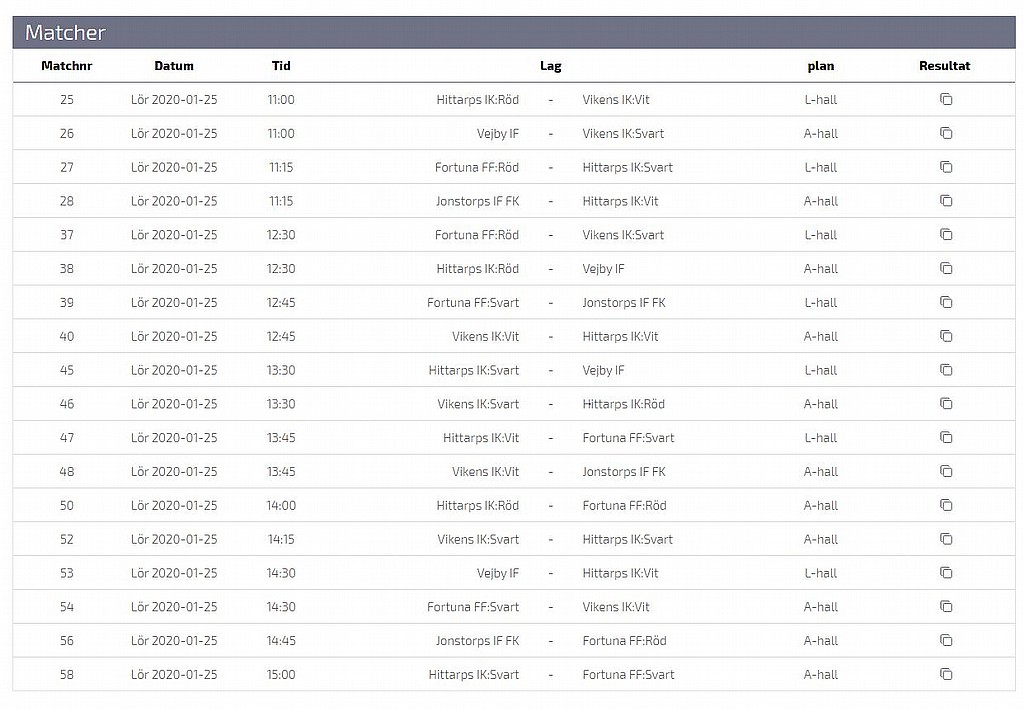Click the Lag column header
The image size is (1024, 711).
tap(551, 66)
